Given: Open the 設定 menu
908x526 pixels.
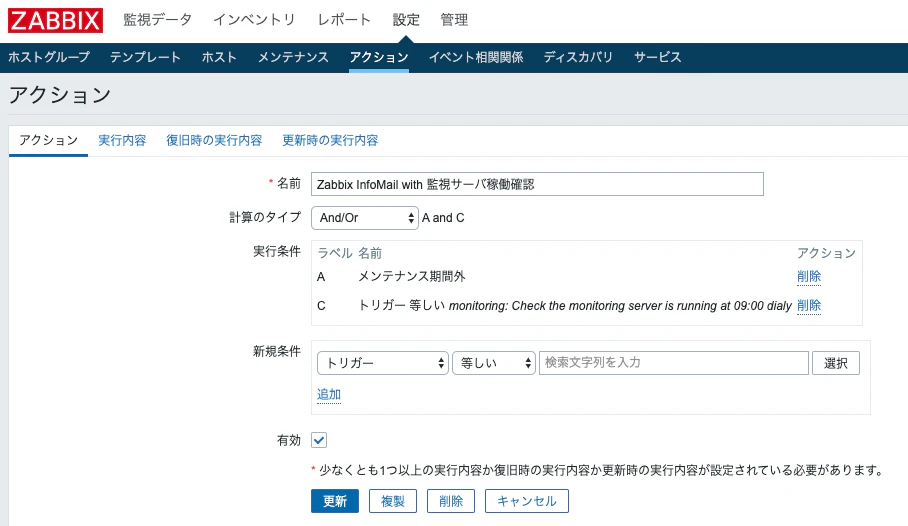Looking at the screenshot, I should tap(406, 20).
